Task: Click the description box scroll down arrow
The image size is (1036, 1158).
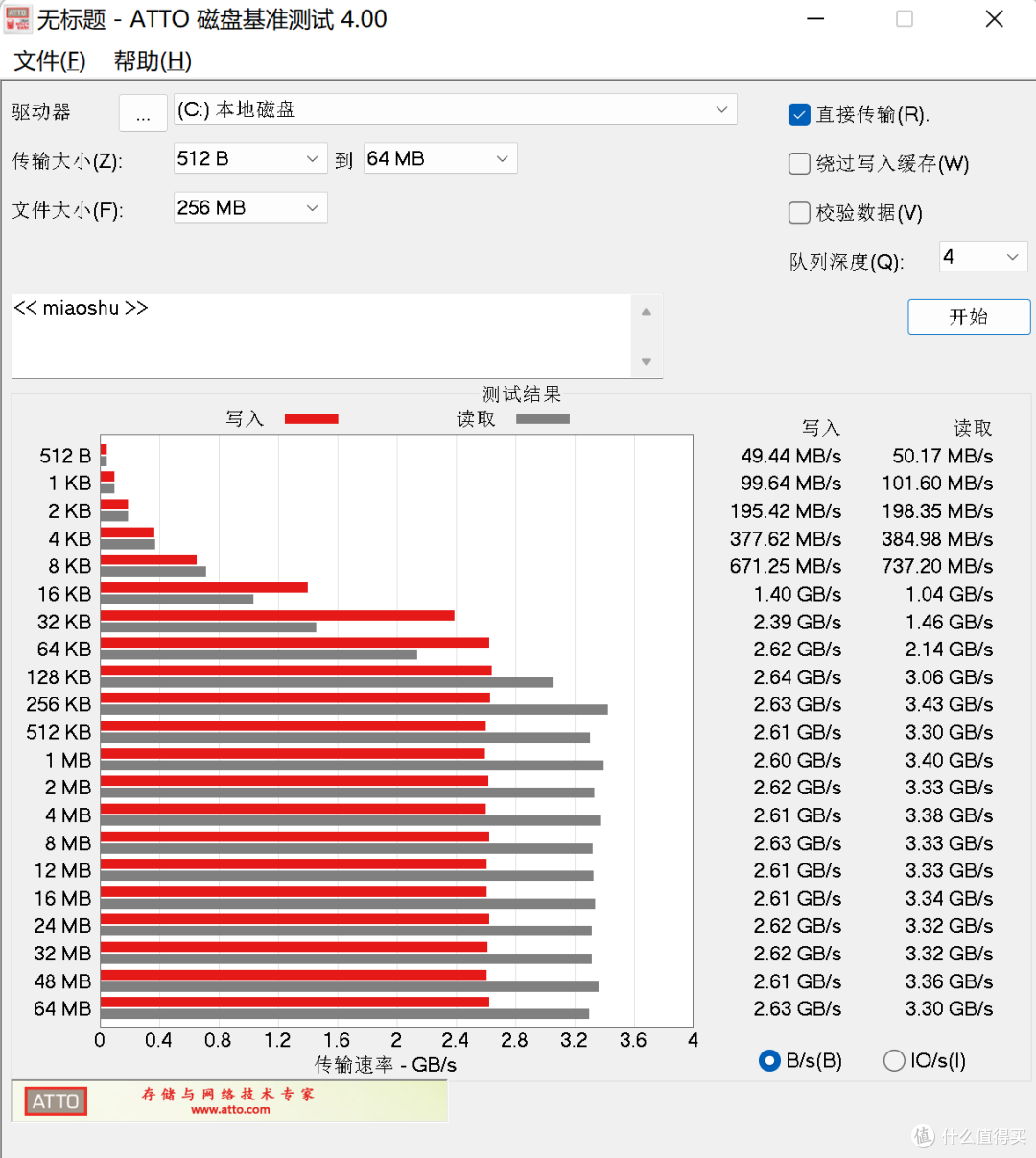Action: coord(647,362)
